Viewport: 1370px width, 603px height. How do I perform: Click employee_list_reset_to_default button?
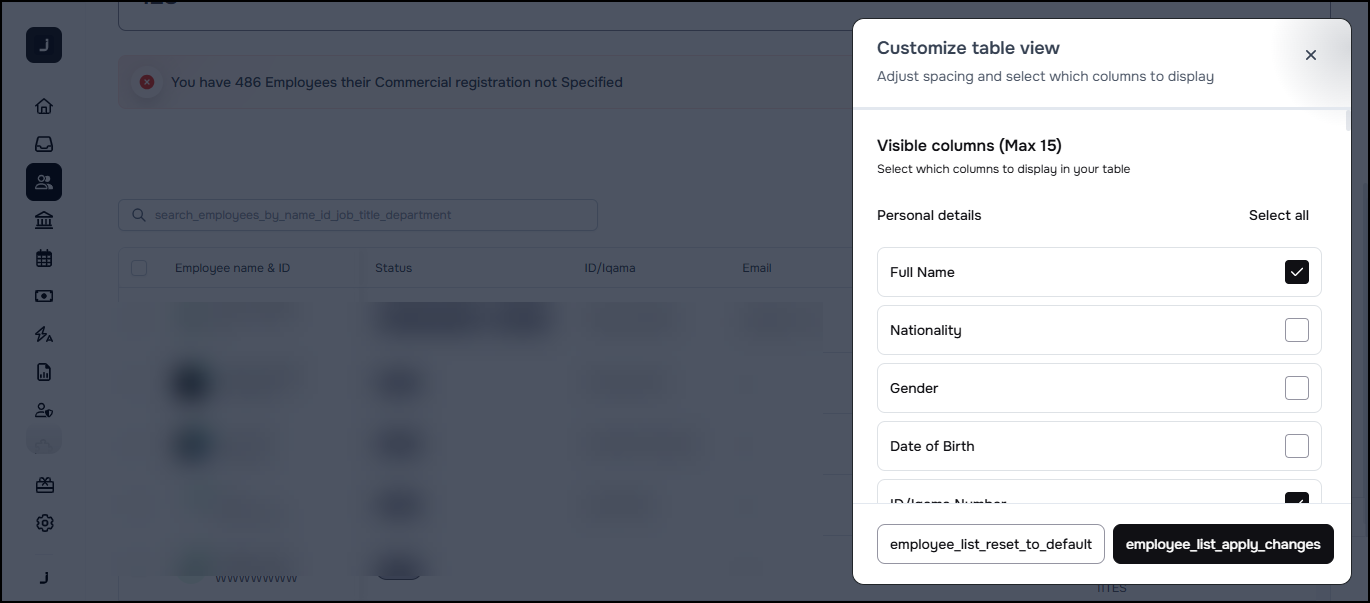pyautogui.click(x=990, y=544)
